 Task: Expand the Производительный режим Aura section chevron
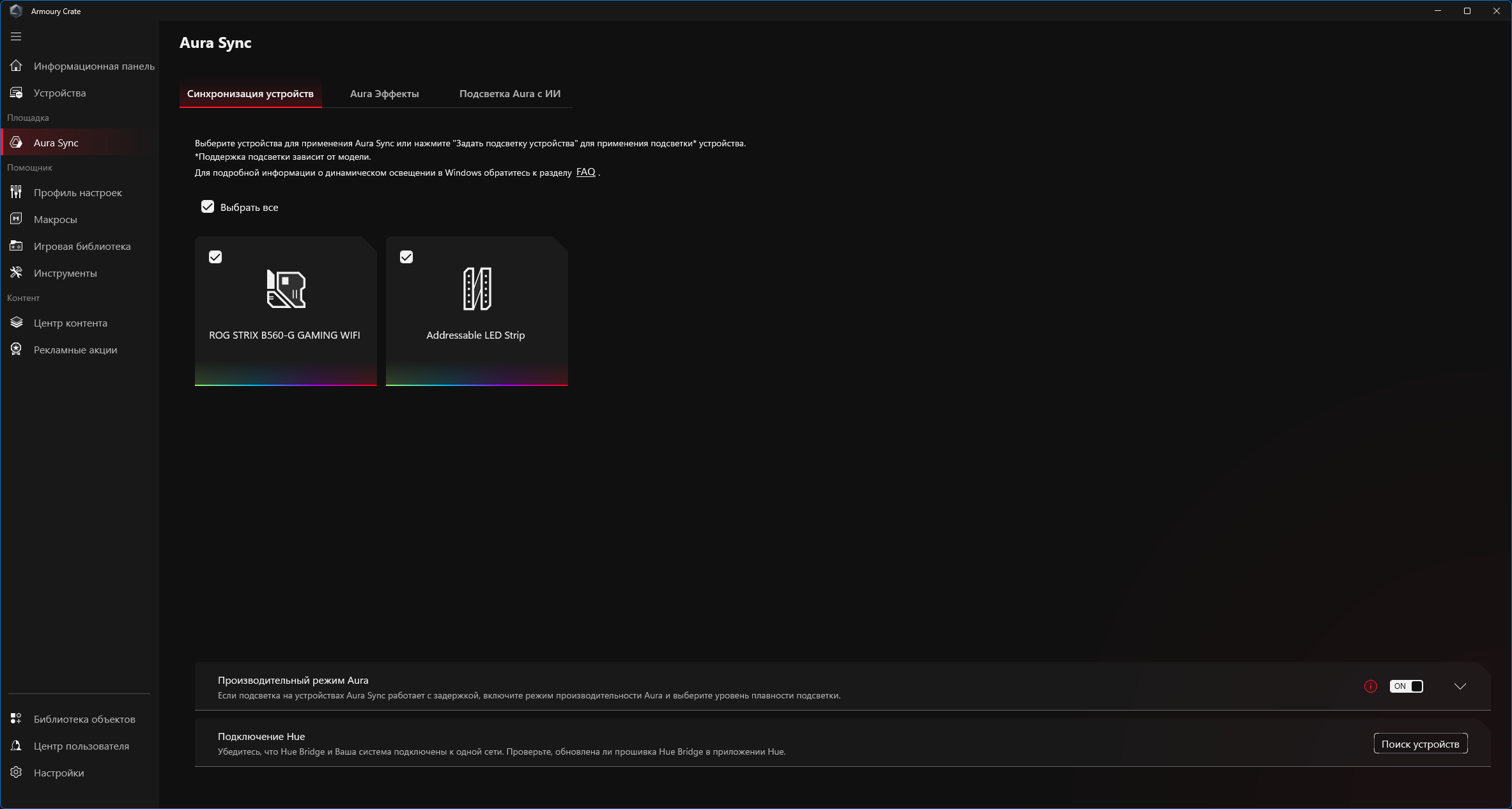coord(1460,686)
